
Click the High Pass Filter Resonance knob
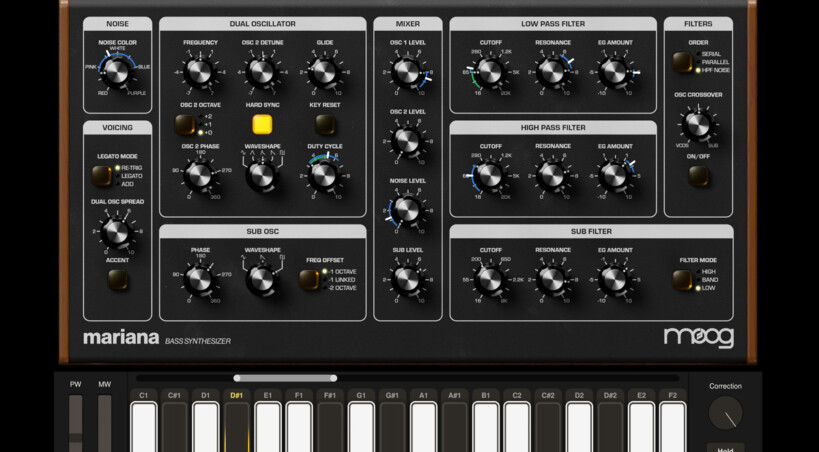552,176
